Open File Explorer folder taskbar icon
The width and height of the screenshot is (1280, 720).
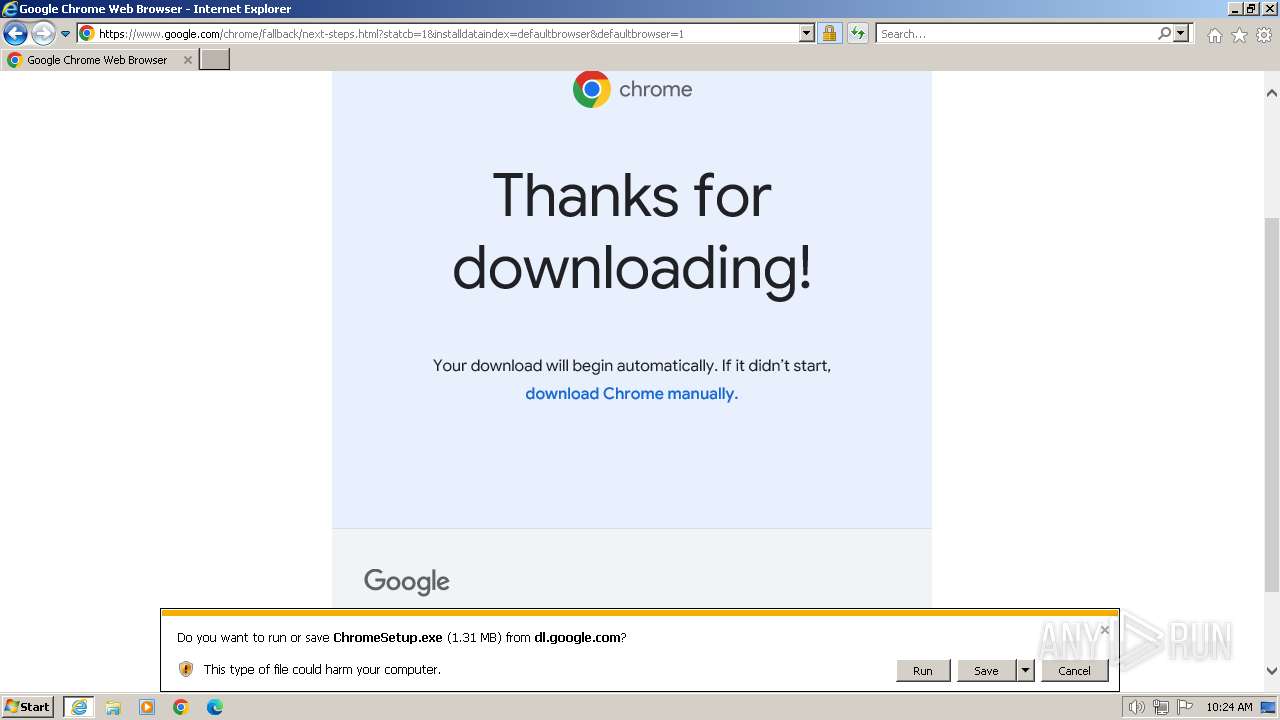pos(113,707)
